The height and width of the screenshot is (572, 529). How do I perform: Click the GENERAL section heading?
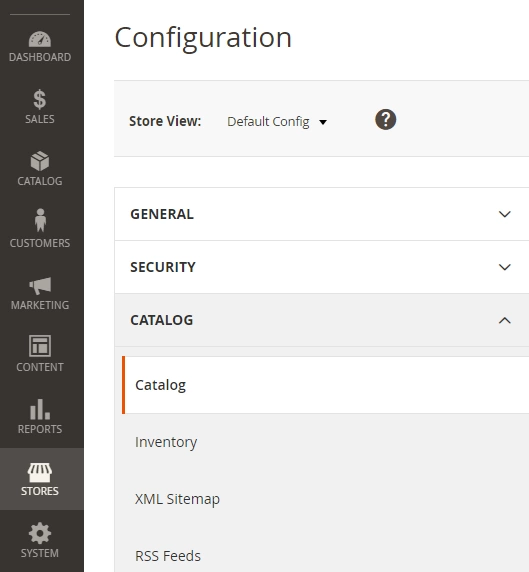(162, 214)
